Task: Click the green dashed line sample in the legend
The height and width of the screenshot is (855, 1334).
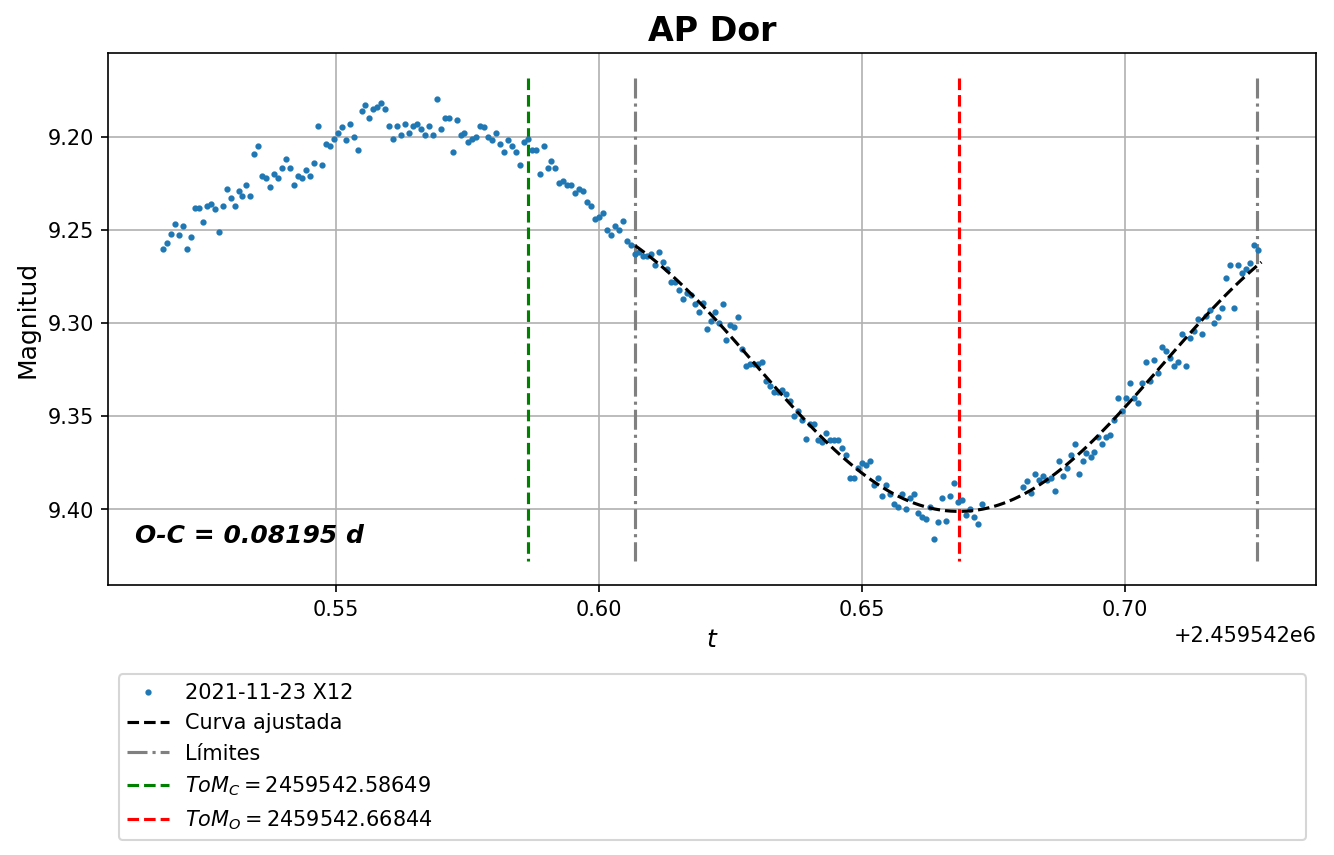Action: (148, 785)
